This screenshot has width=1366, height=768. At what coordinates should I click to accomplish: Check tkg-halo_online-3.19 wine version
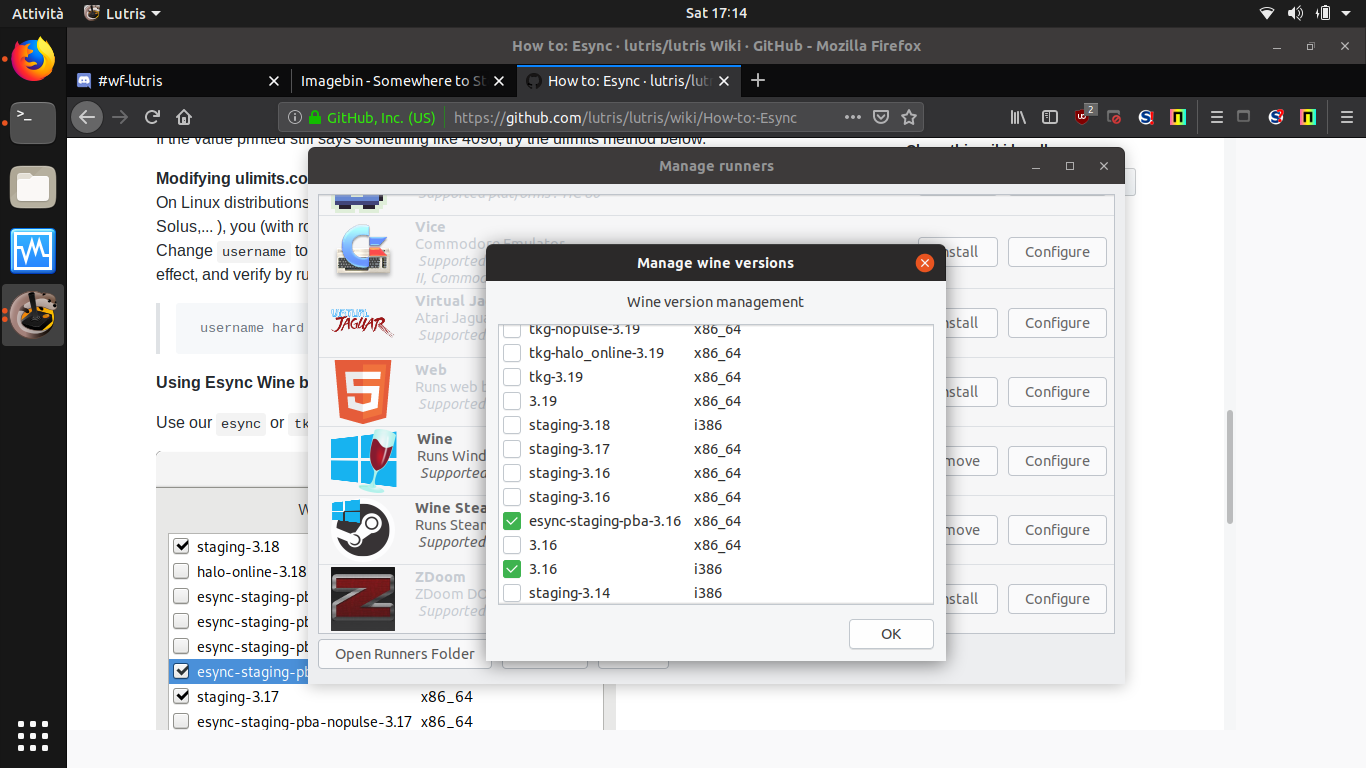[x=512, y=353]
